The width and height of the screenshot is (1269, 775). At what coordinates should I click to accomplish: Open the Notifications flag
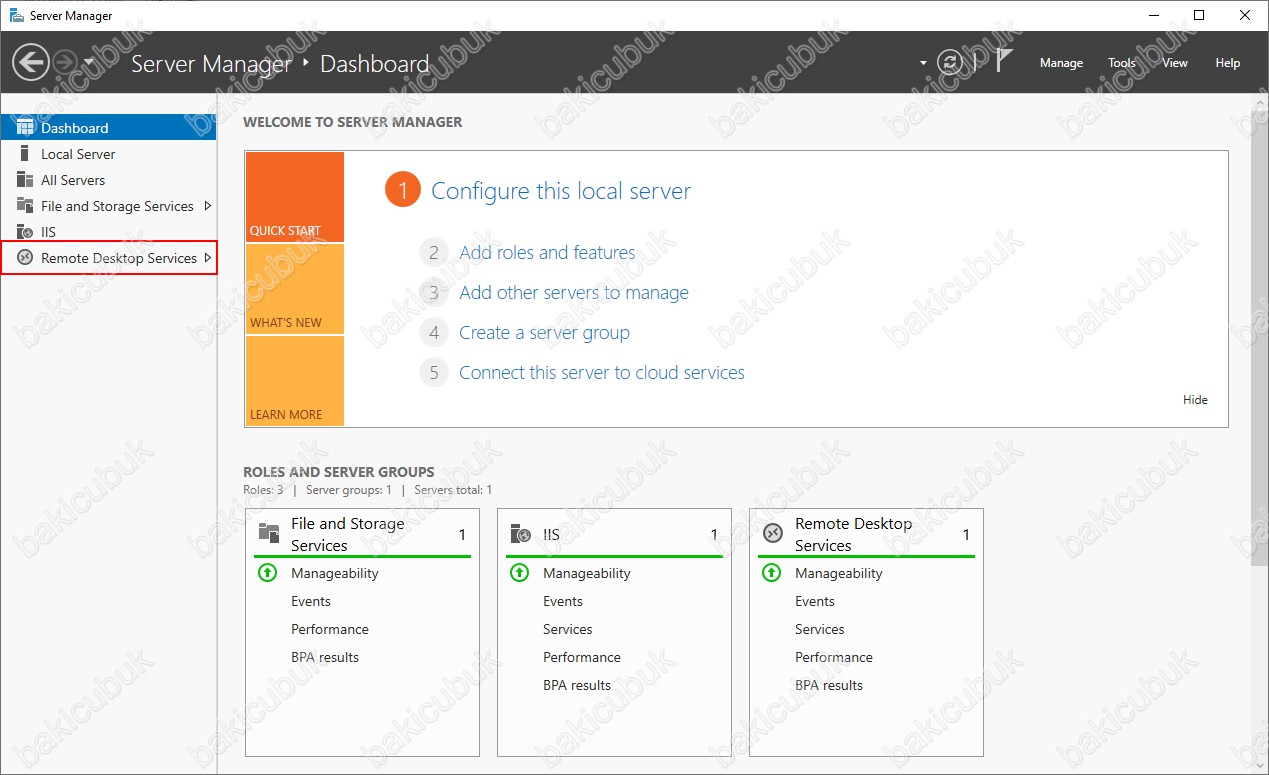(x=1004, y=61)
